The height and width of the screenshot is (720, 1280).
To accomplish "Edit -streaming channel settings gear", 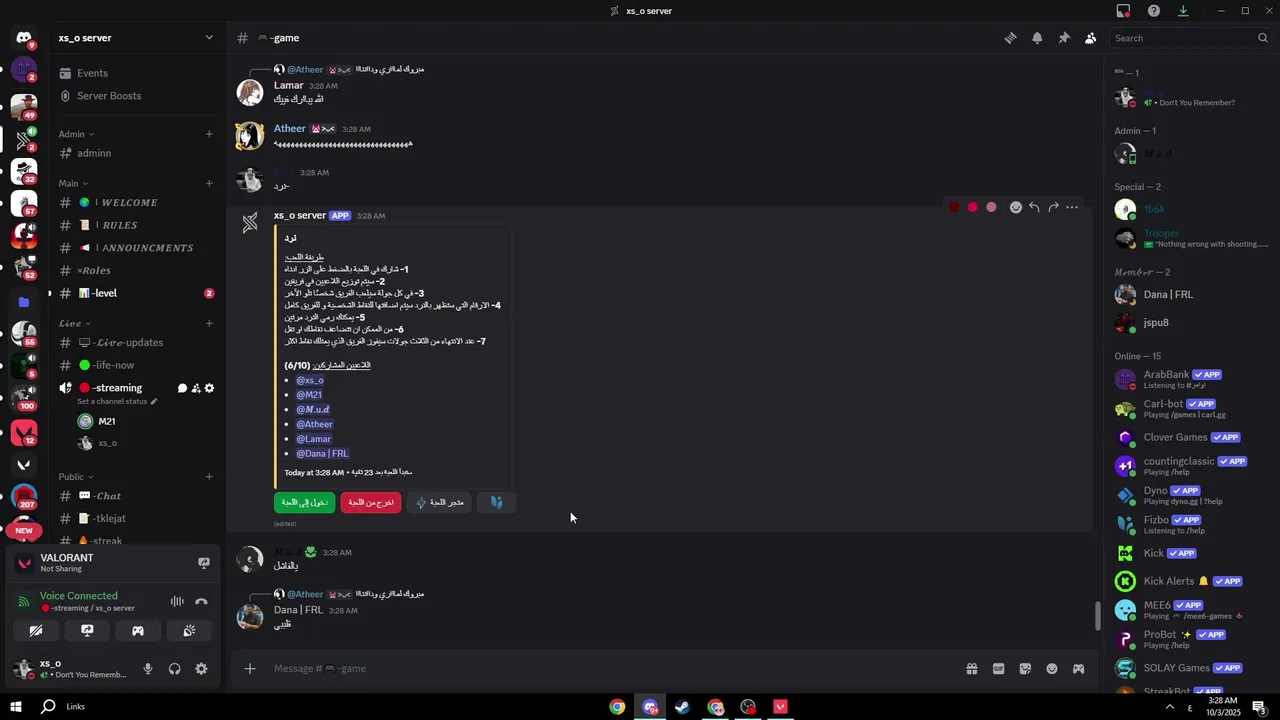I will 209,388.
